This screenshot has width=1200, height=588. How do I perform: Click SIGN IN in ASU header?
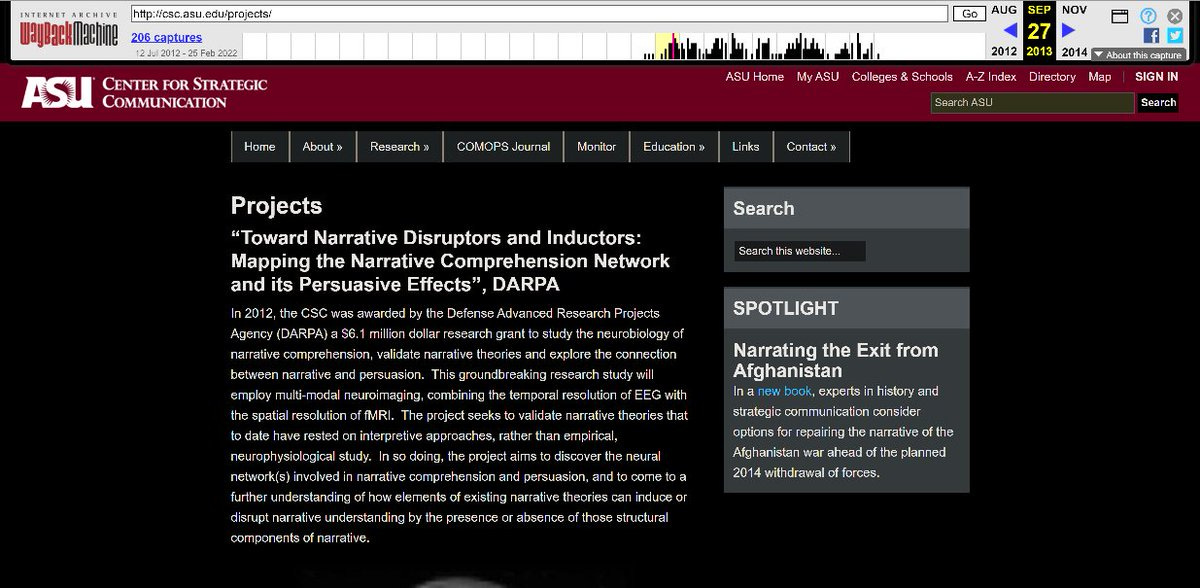pos(1157,77)
